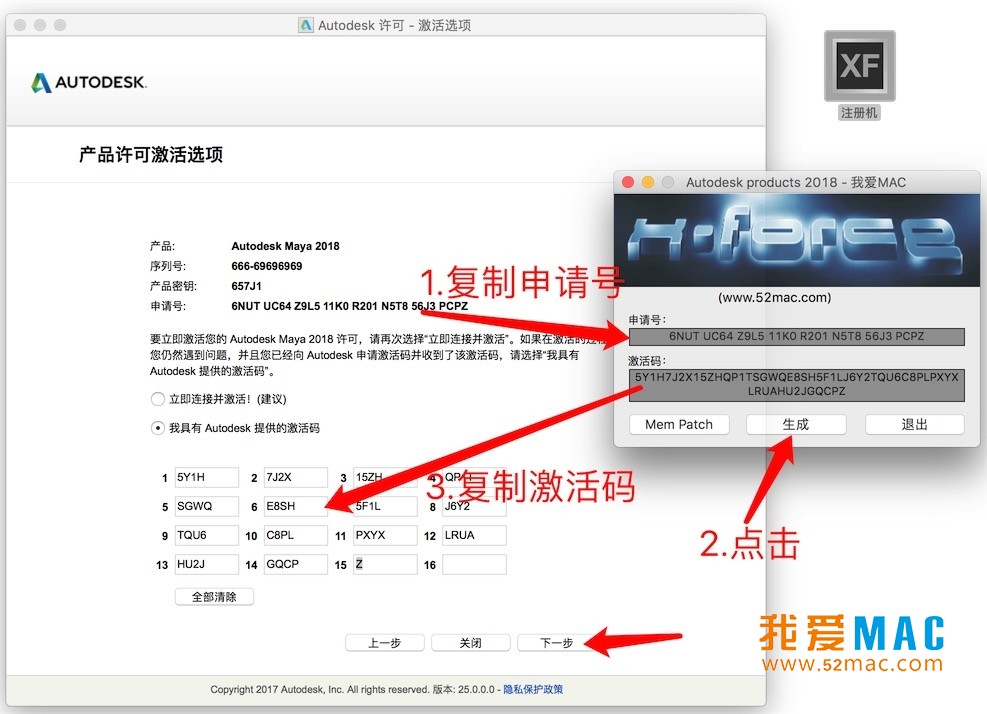Click the 退出 button
This screenshot has height=714, width=987.
tap(915, 424)
